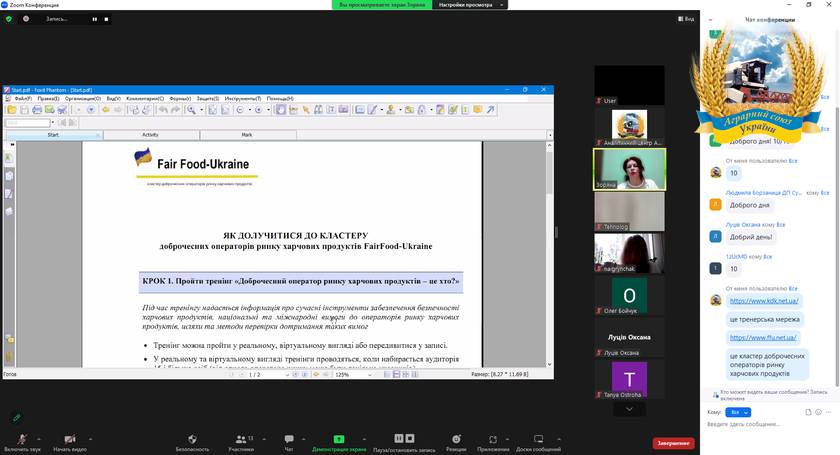The width and height of the screenshot is (840, 455).
Task: Open the Вид view layout button
Action: tap(686, 19)
